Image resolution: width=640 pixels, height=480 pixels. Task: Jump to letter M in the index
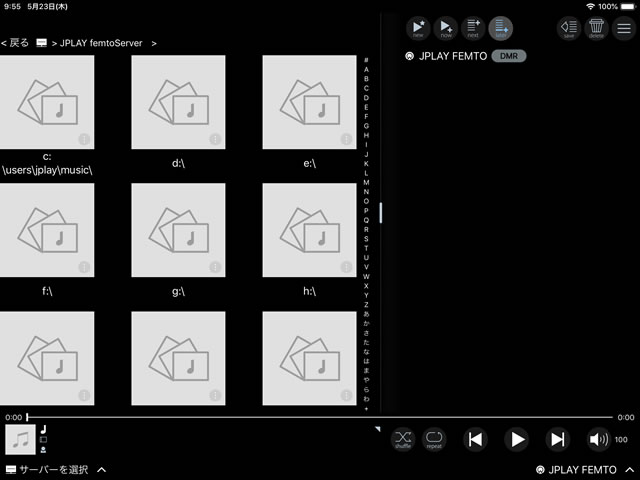366,182
